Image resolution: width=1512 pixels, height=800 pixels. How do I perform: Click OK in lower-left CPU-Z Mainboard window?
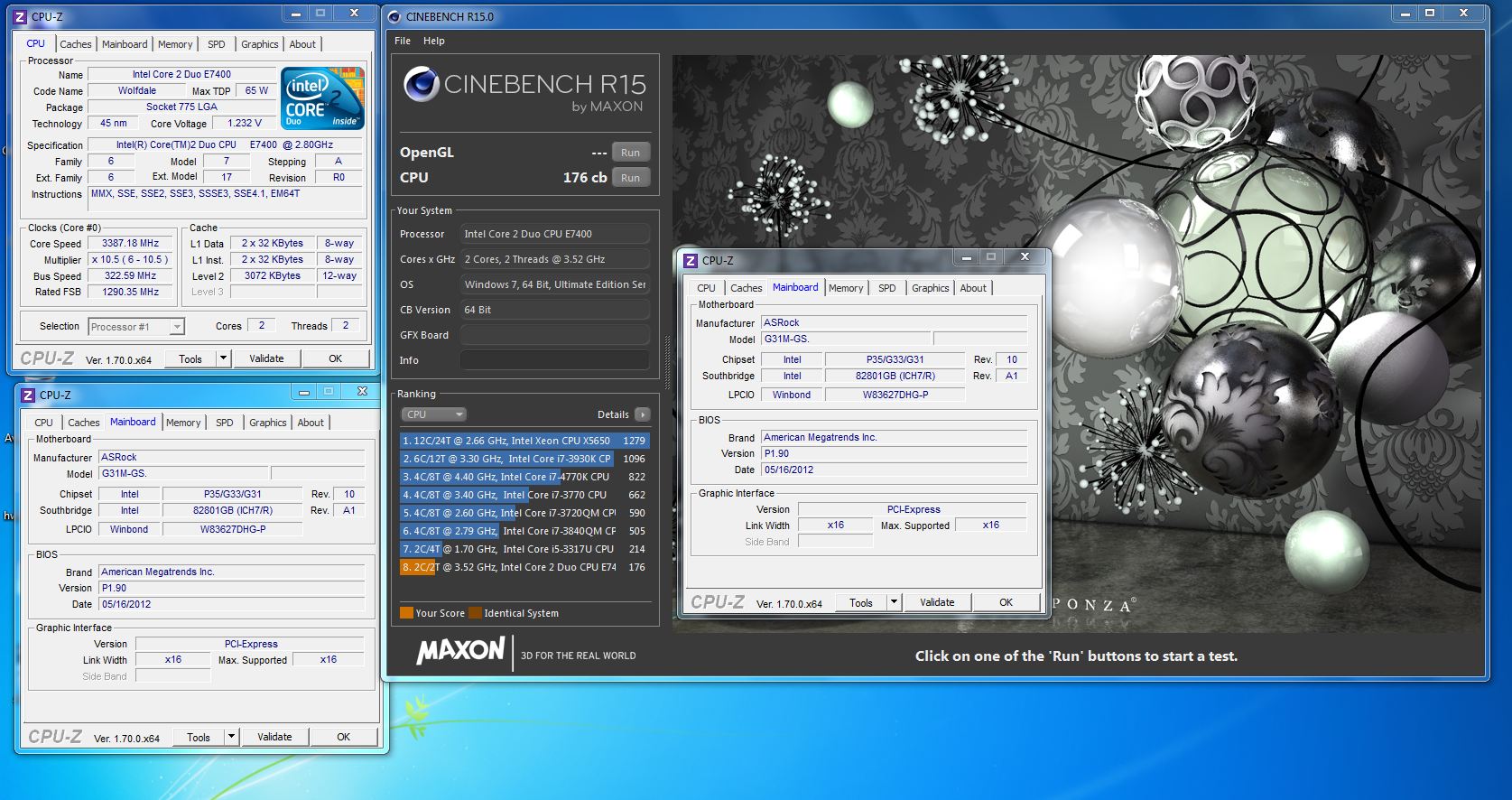point(344,737)
